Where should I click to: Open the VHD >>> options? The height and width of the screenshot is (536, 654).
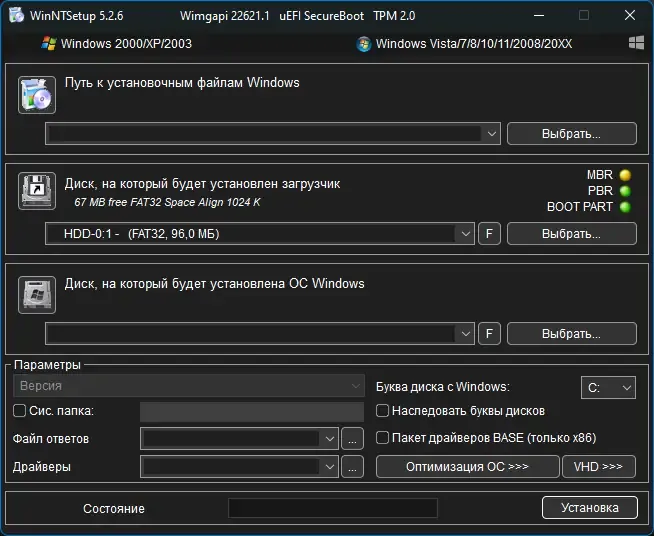(599, 466)
